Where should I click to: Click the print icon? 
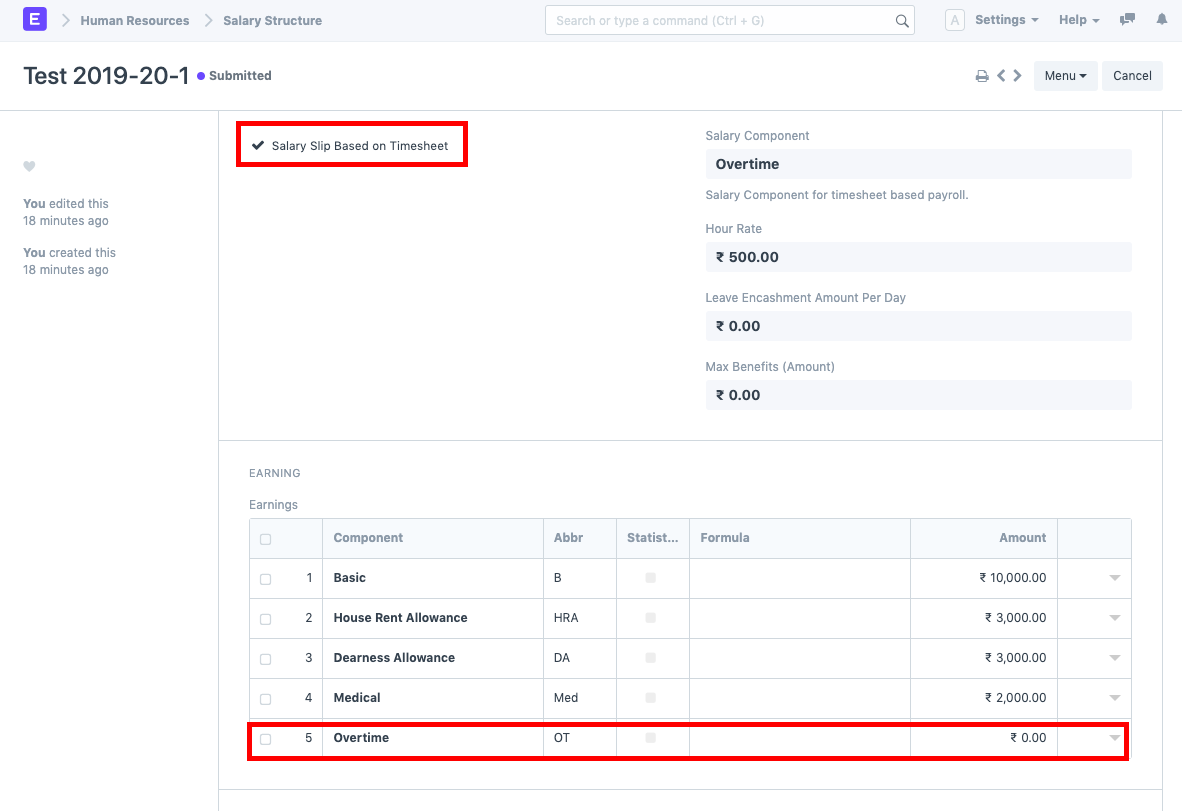982,76
